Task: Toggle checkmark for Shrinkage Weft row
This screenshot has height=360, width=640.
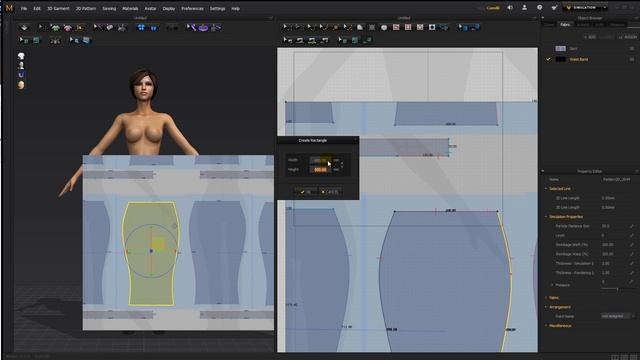Action: tap(631, 245)
